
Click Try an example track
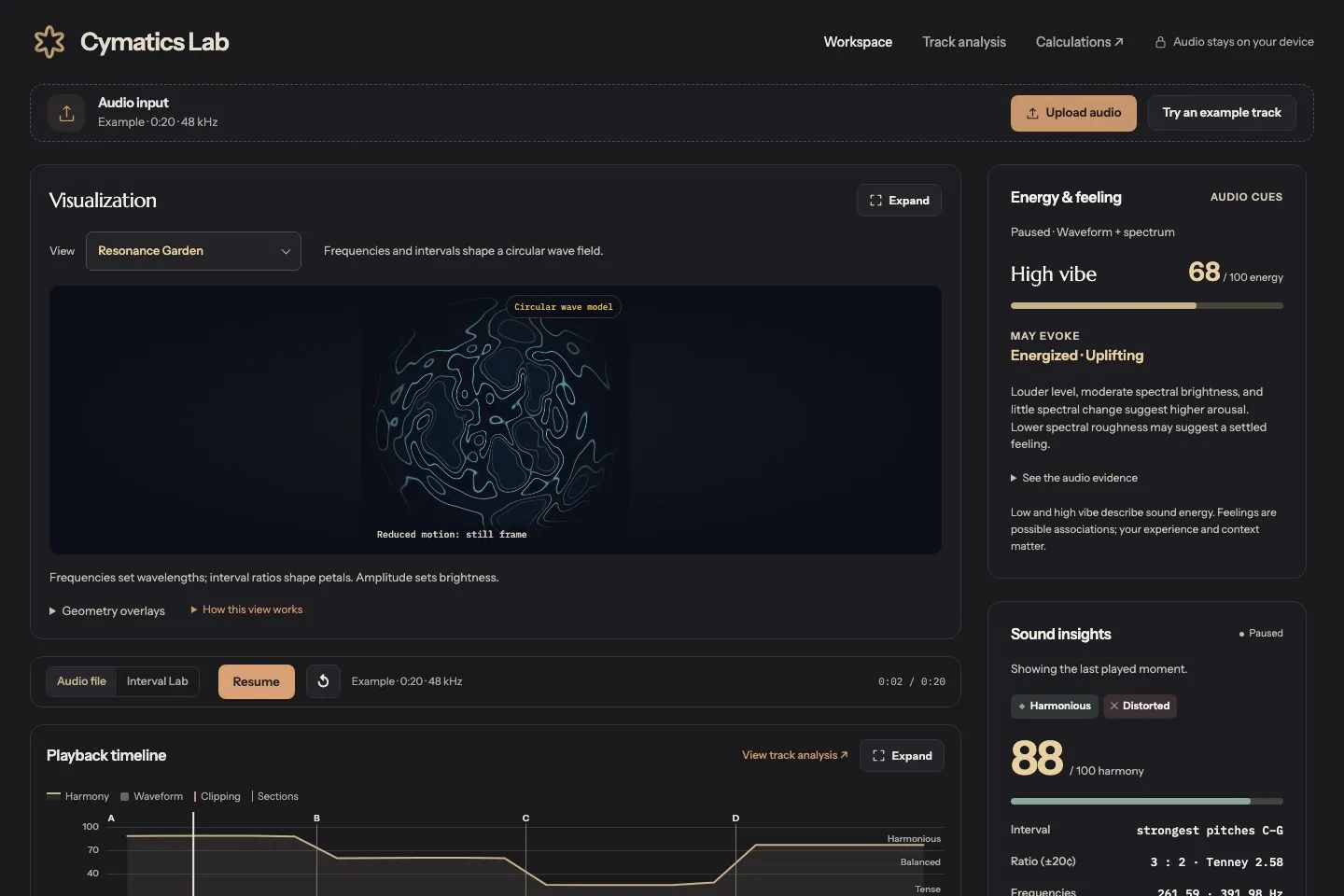click(x=1222, y=113)
